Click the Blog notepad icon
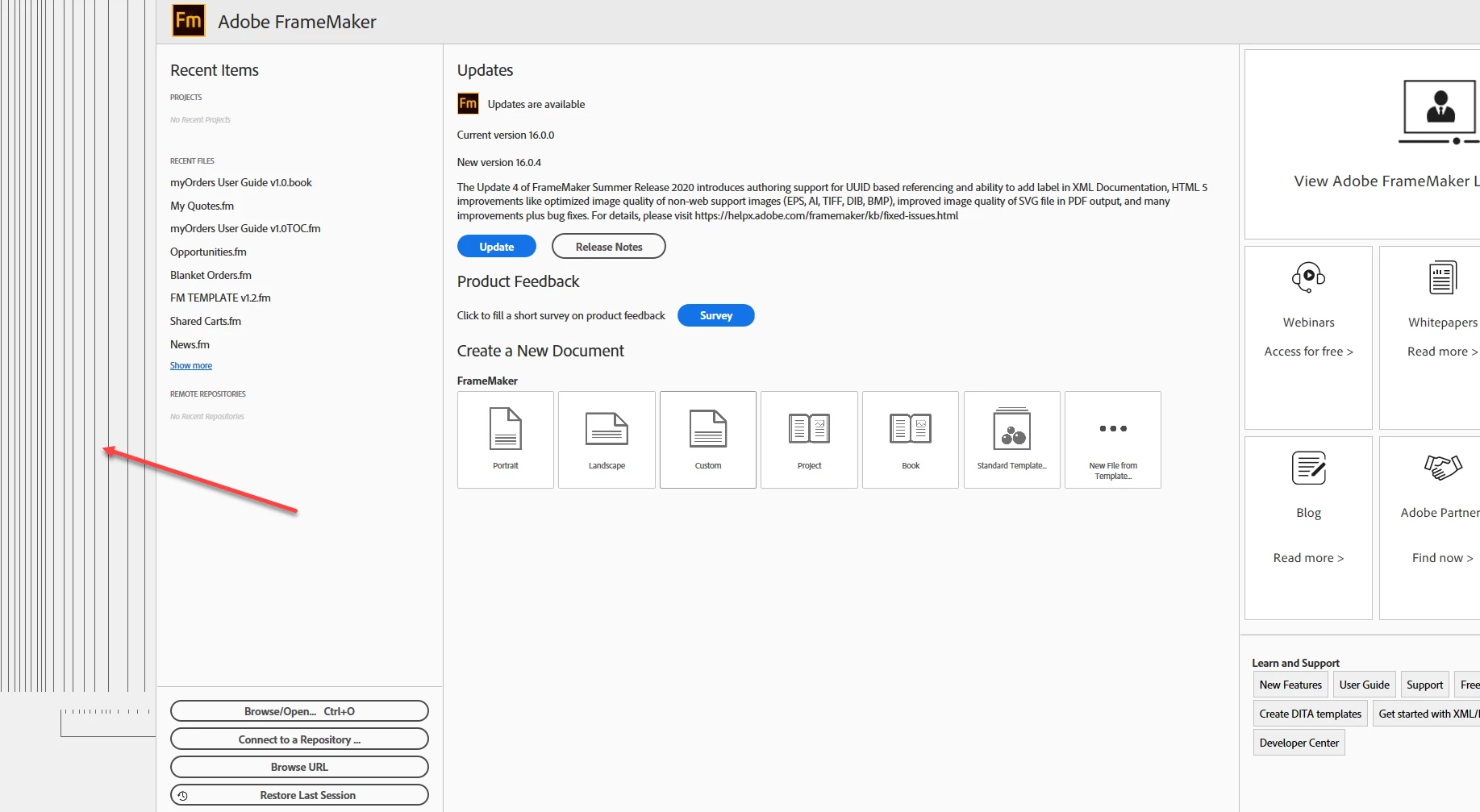This screenshot has width=1480, height=812. pos(1308,468)
